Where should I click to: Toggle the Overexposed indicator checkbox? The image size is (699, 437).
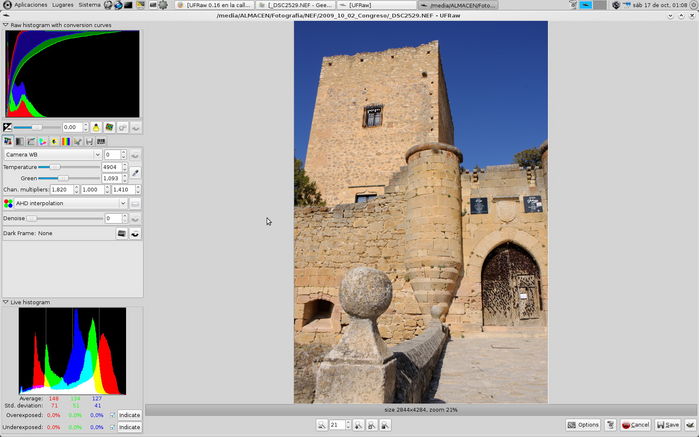click(113, 415)
